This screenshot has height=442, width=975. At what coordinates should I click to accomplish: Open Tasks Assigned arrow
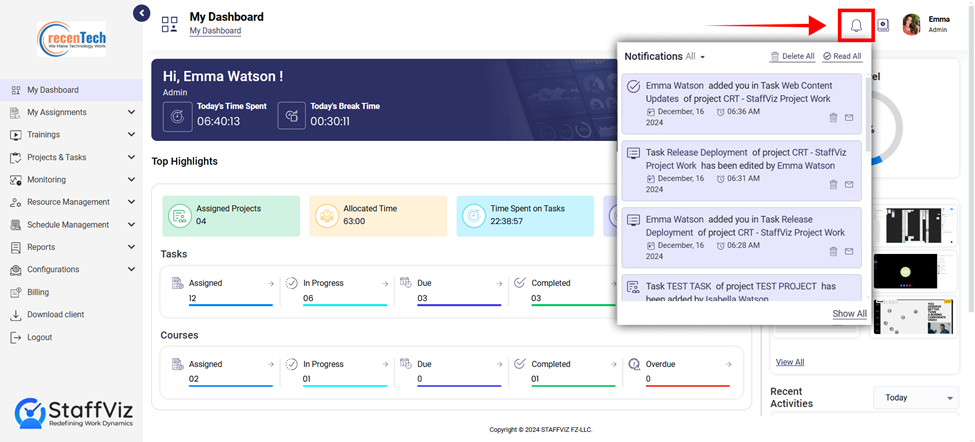270,283
